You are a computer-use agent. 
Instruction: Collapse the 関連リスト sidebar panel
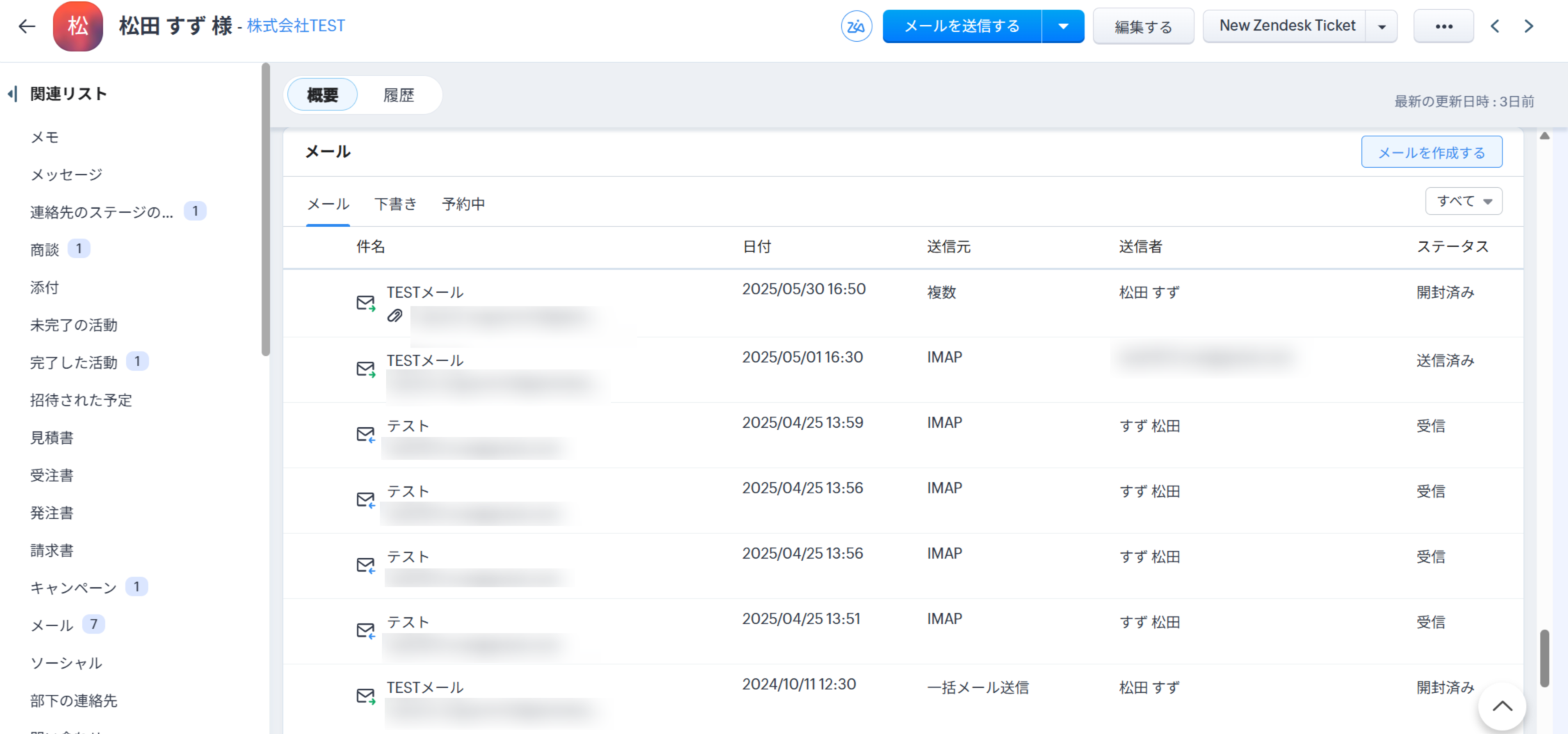(x=13, y=94)
